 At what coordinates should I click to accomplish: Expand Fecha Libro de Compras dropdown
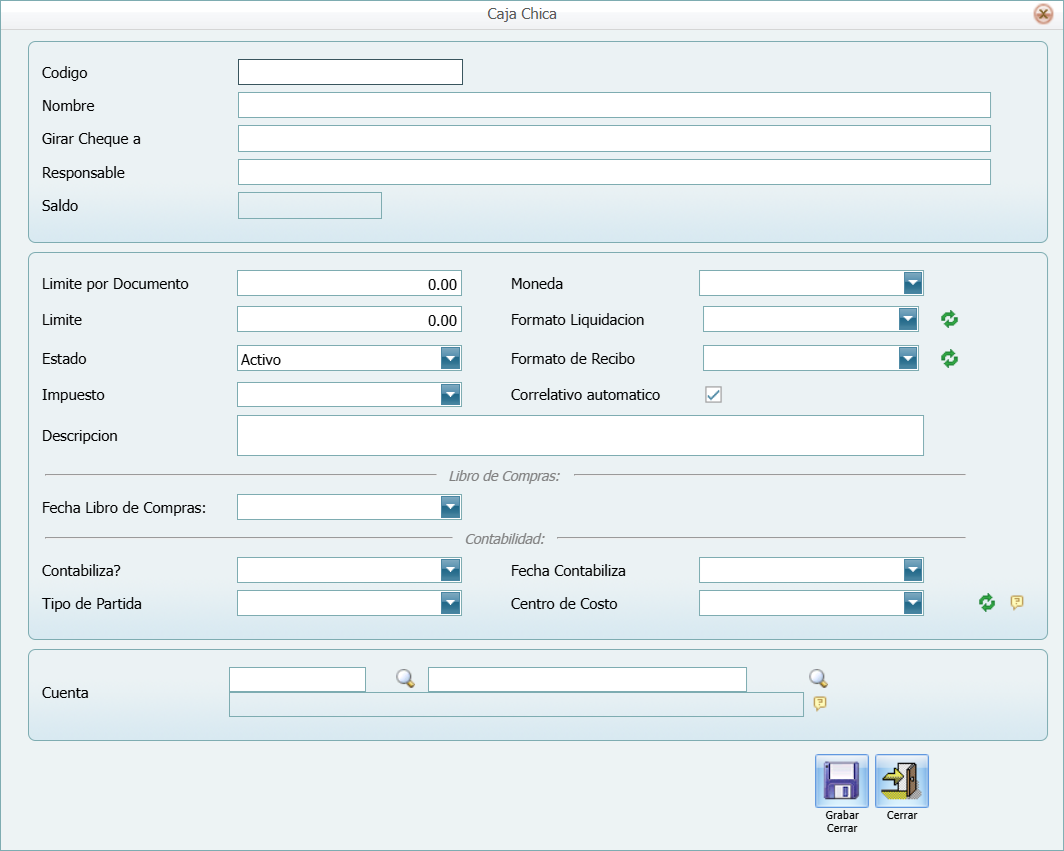tap(450, 508)
